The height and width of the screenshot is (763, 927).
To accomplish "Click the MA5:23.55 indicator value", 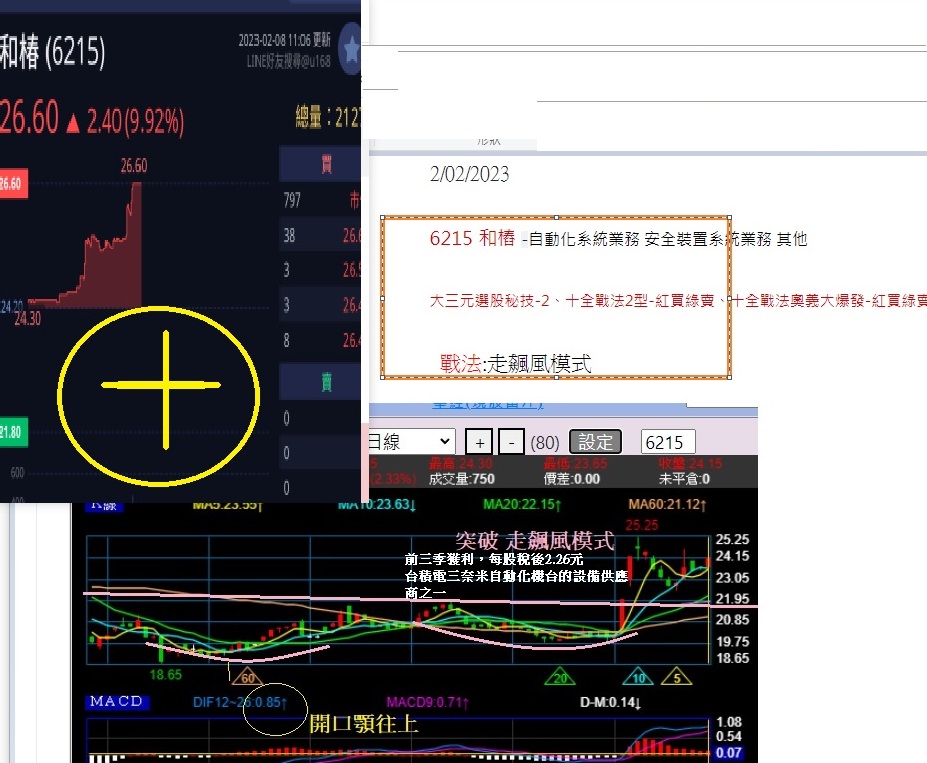I will [x=227, y=505].
